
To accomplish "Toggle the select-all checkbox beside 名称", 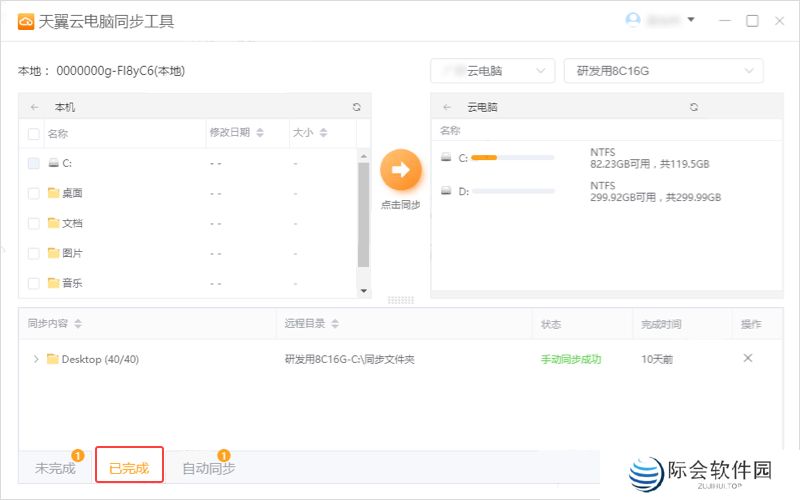I will [x=34, y=134].
